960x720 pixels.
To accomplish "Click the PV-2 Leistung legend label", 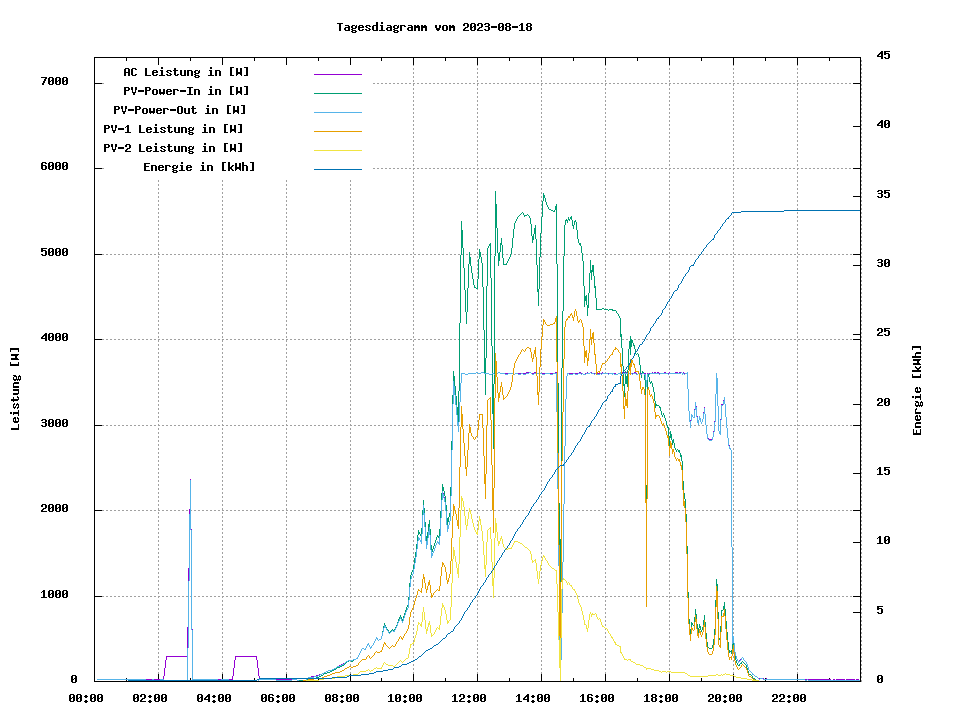I will click(173, 148).
